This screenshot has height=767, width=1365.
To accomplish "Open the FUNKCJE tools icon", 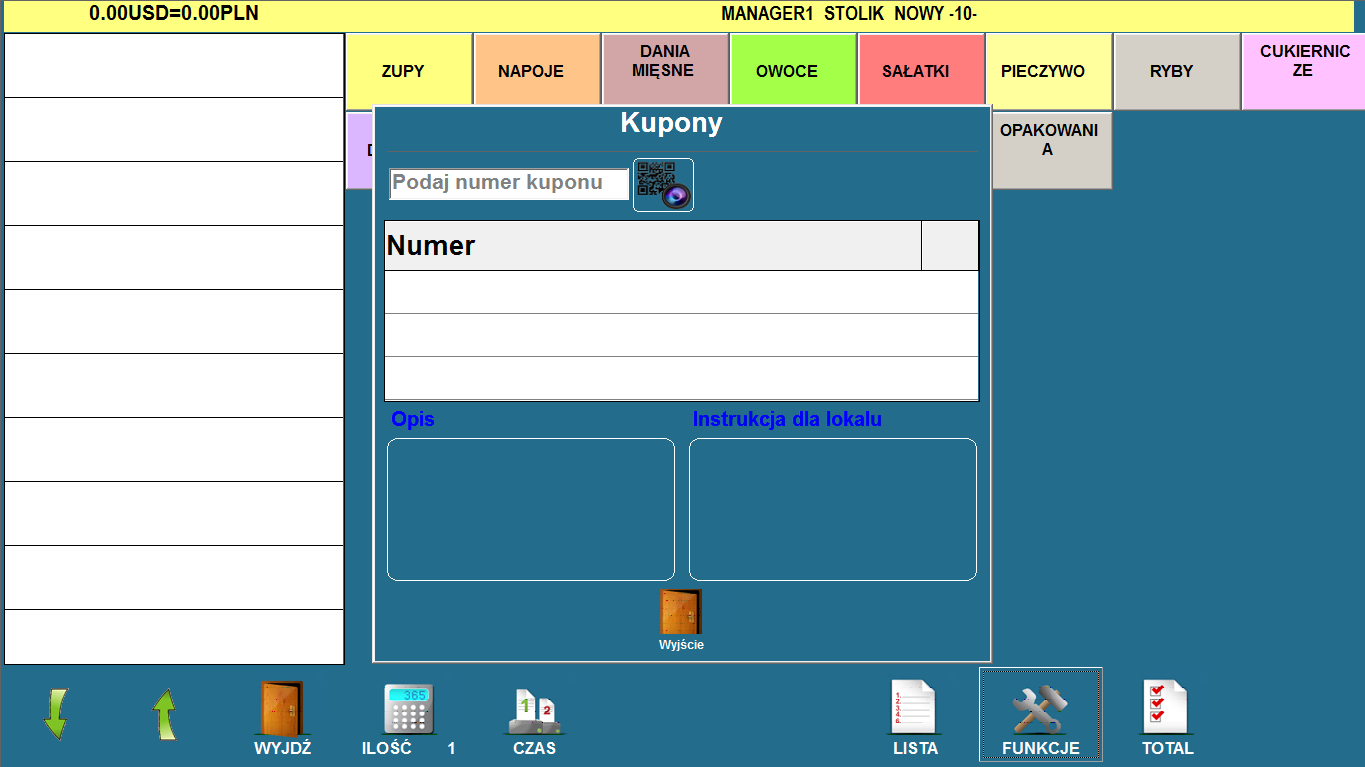I will 1041,710.
